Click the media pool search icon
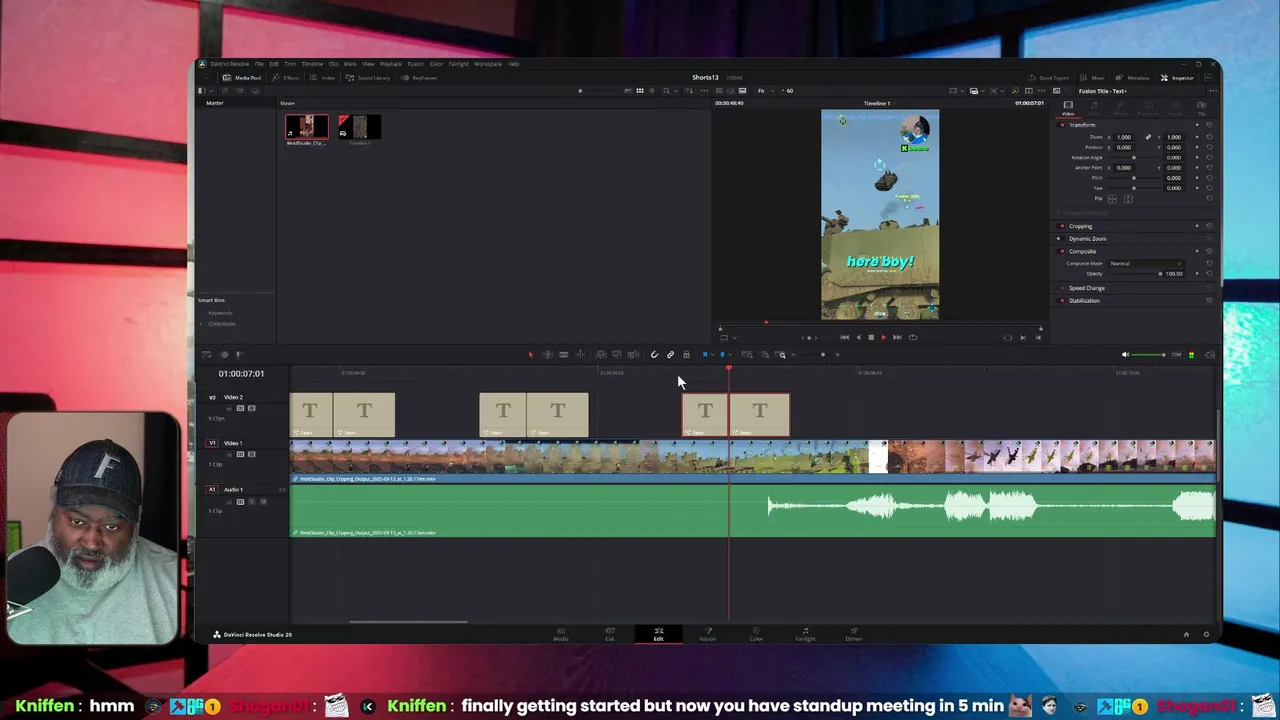This screenshot has height=720, width=1280. pyautogui.click(x=666, y=91)
